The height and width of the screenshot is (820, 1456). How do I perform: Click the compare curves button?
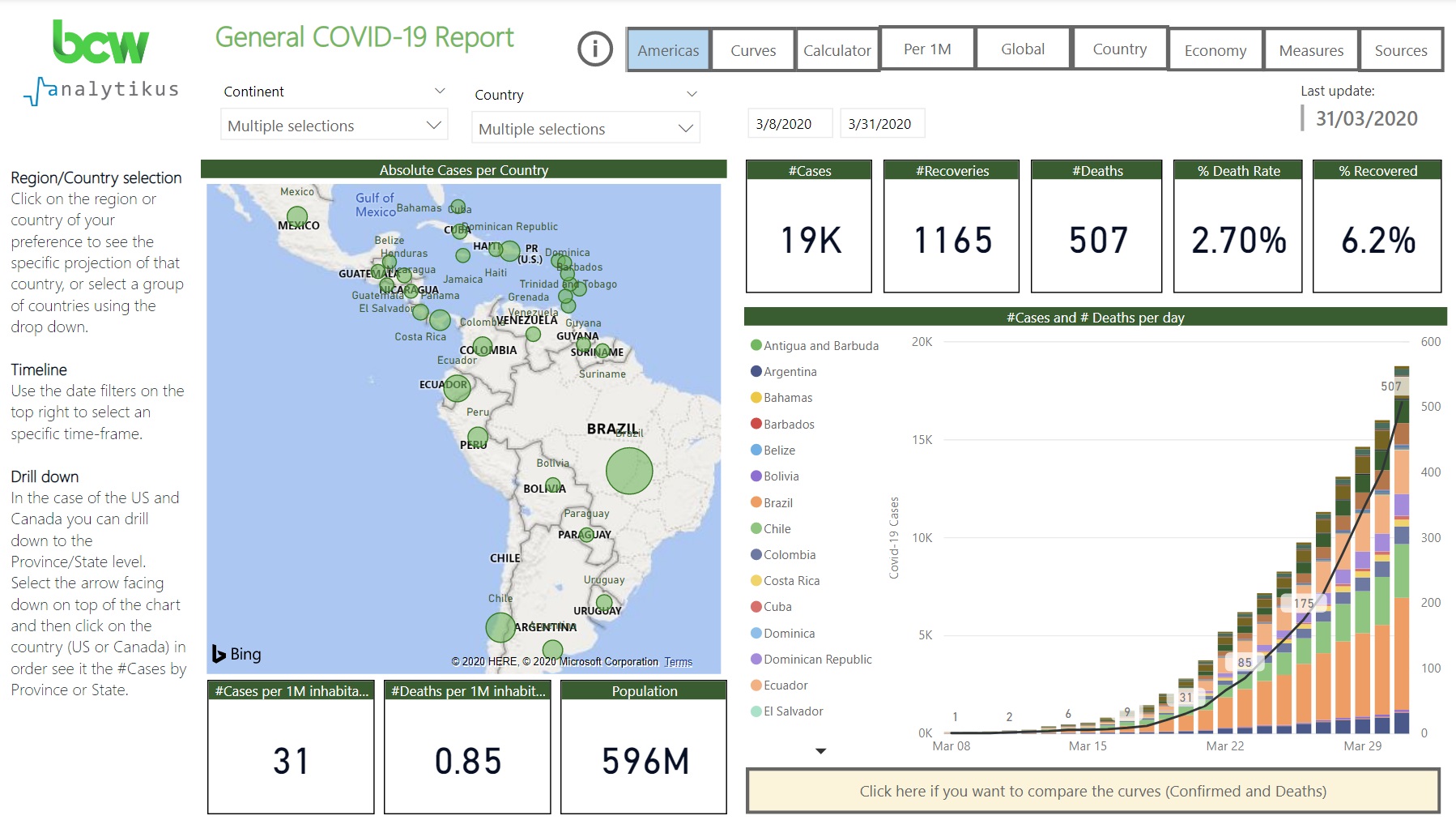[x=1092, y=791]
